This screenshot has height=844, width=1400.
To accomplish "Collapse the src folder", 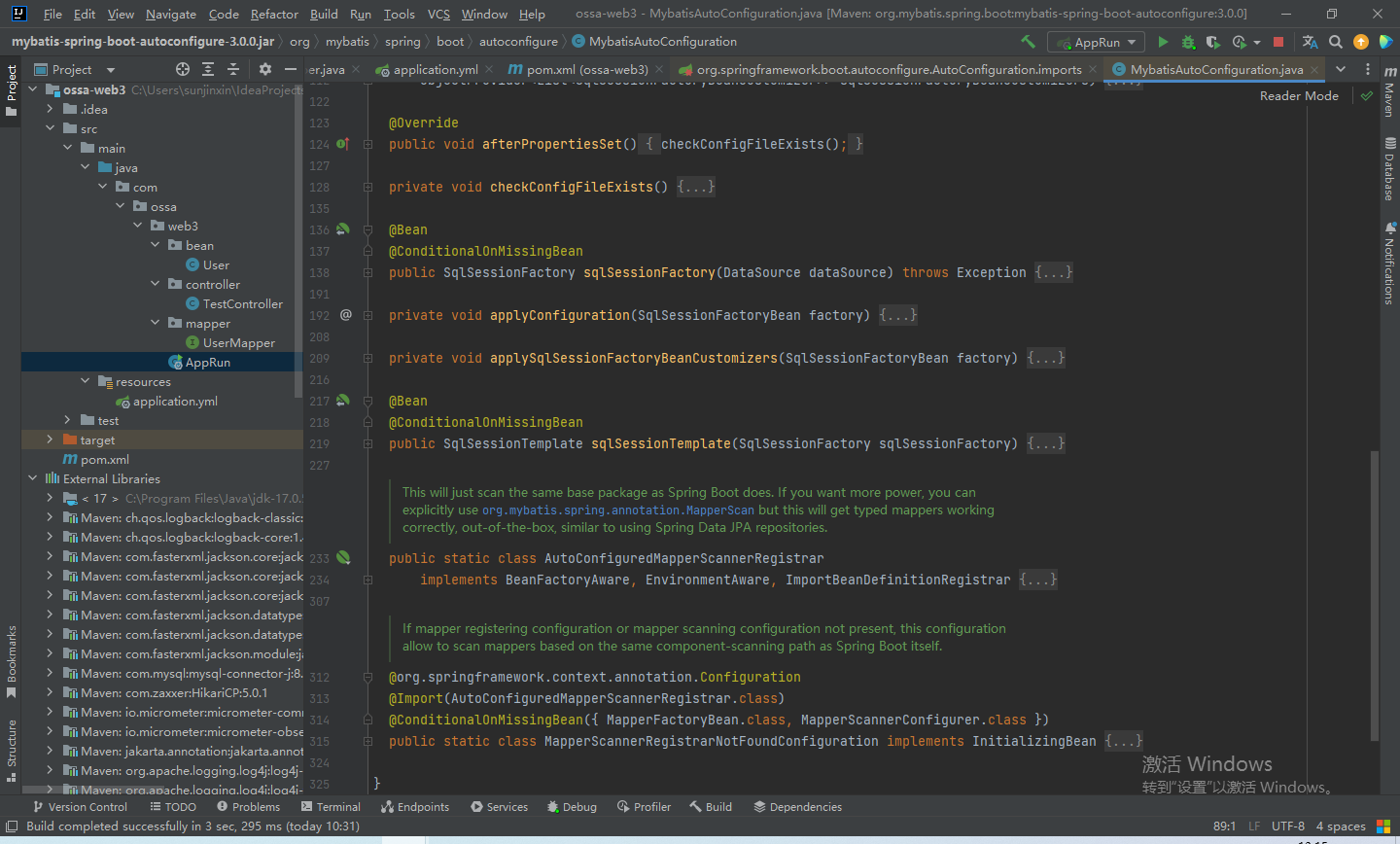I will click(x=50, y=128).
